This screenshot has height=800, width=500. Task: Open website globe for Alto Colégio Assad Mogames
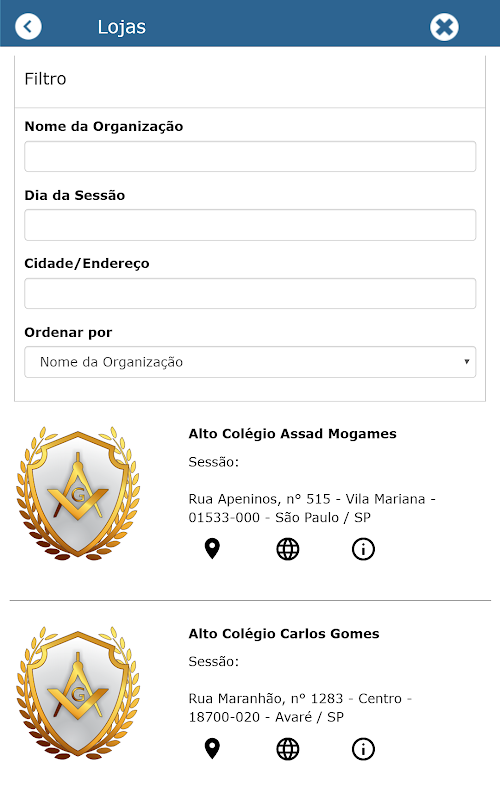(x=288, y=549)
